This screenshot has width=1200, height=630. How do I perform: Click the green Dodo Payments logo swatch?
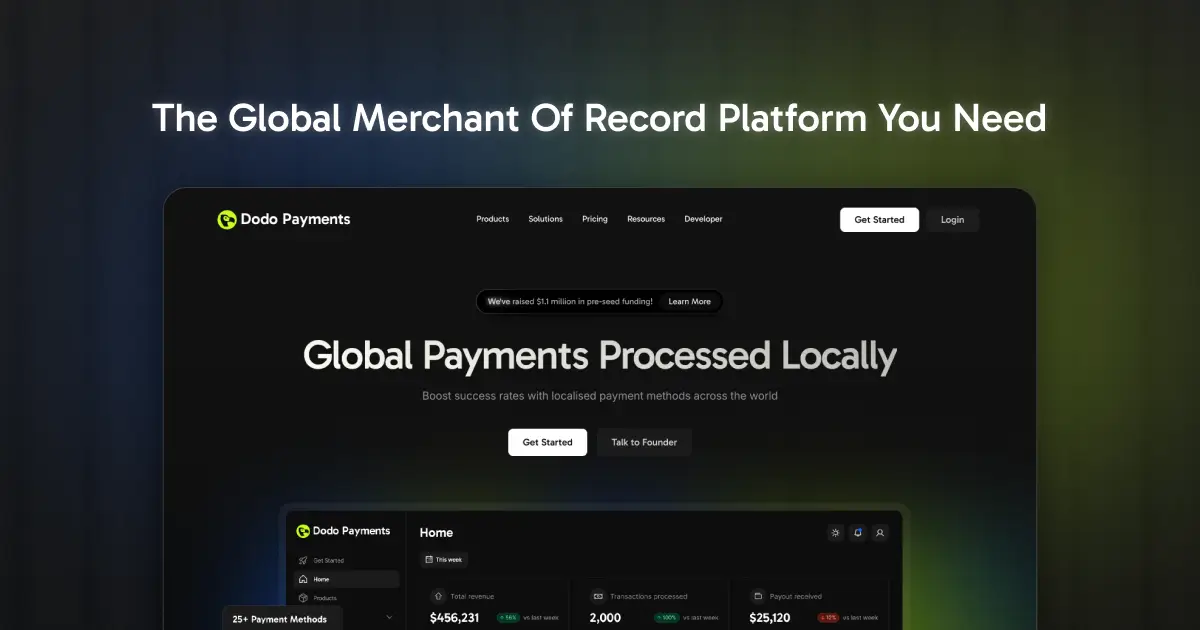tap(226, 219)
